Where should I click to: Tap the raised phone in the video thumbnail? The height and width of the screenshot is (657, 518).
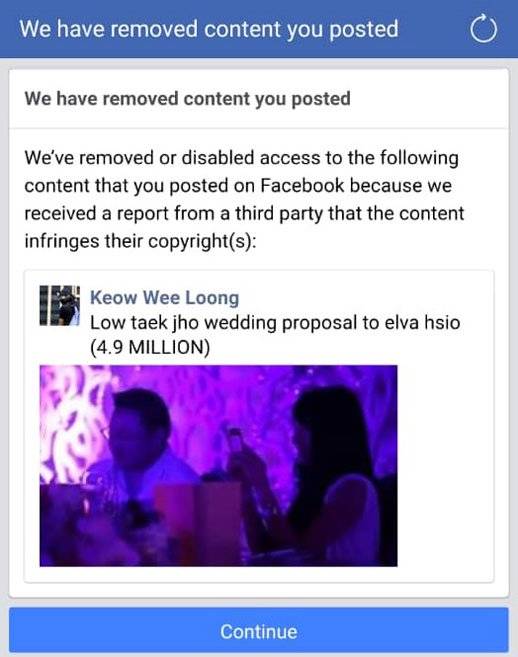click(x=236, y=444)
